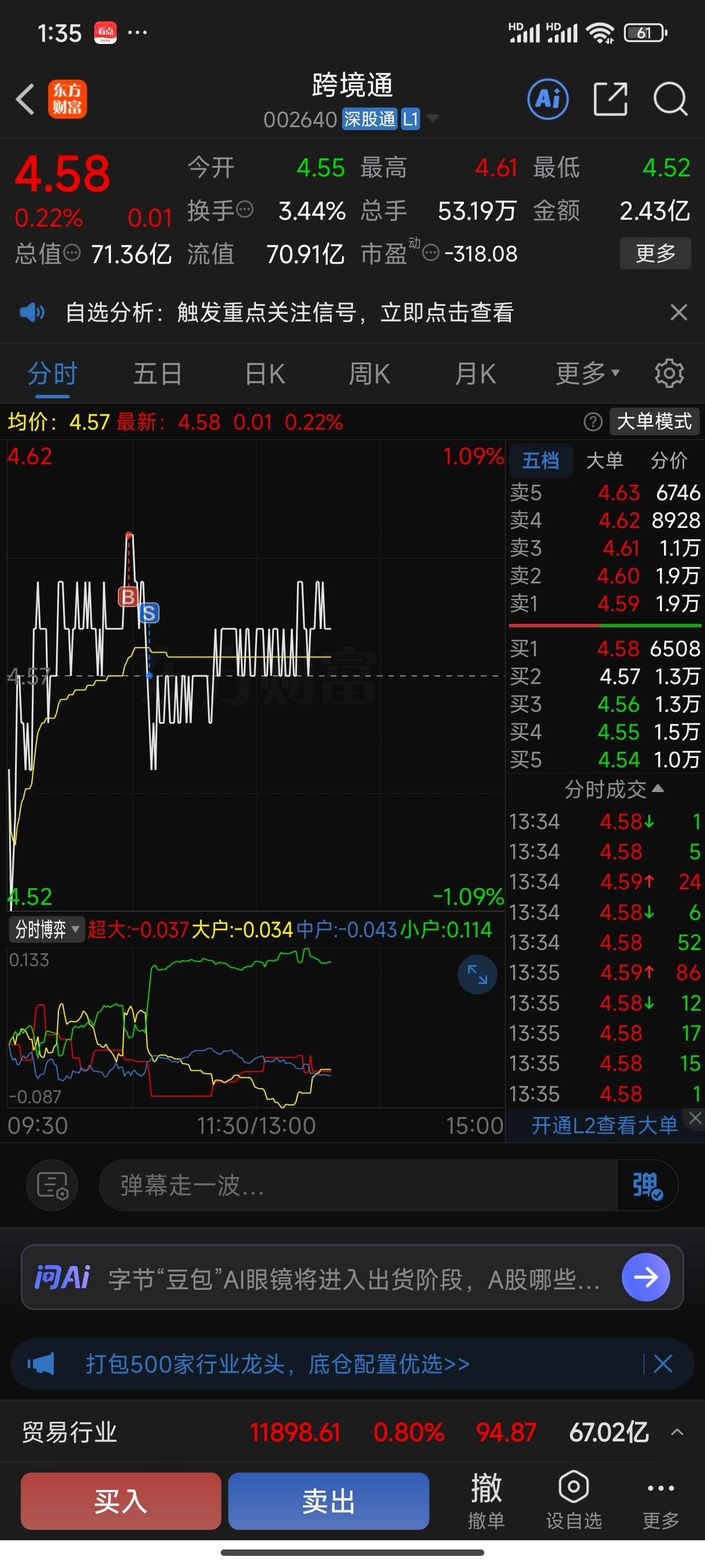705x1568 pixels.
Task: Close the 打包500家行业龙头 promo banner
Action: coord(662,1363)
